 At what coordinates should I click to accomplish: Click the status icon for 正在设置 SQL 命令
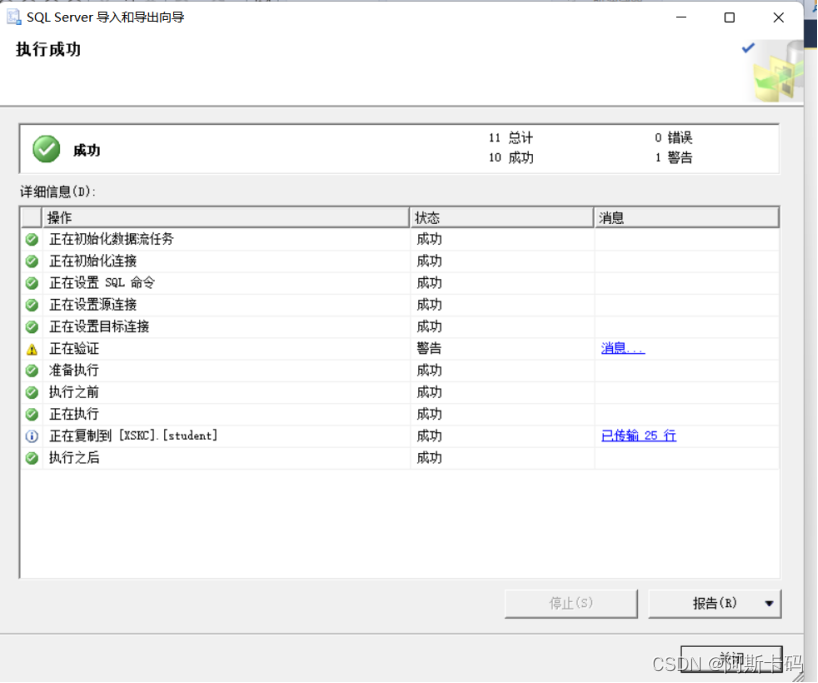[32, 283]
